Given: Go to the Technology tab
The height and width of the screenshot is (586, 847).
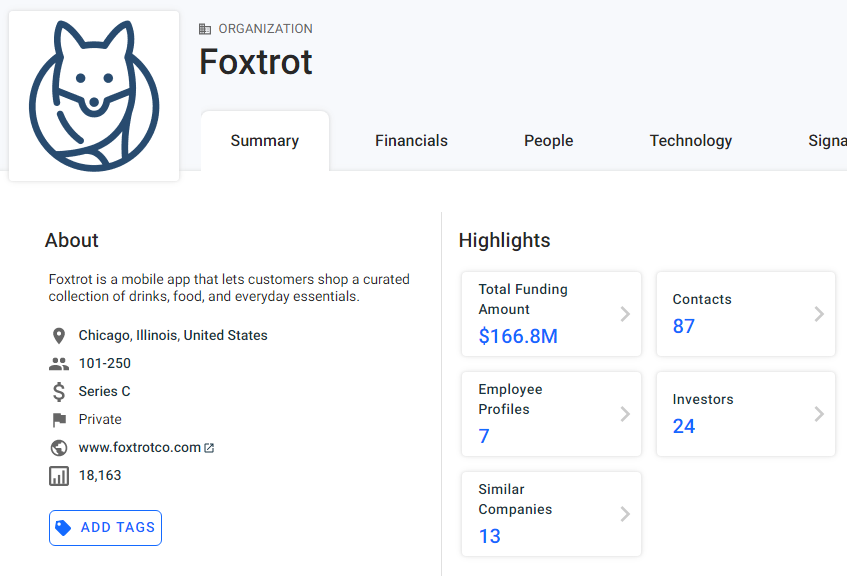Looking at the screenshot, I should (x=690, y=140).
